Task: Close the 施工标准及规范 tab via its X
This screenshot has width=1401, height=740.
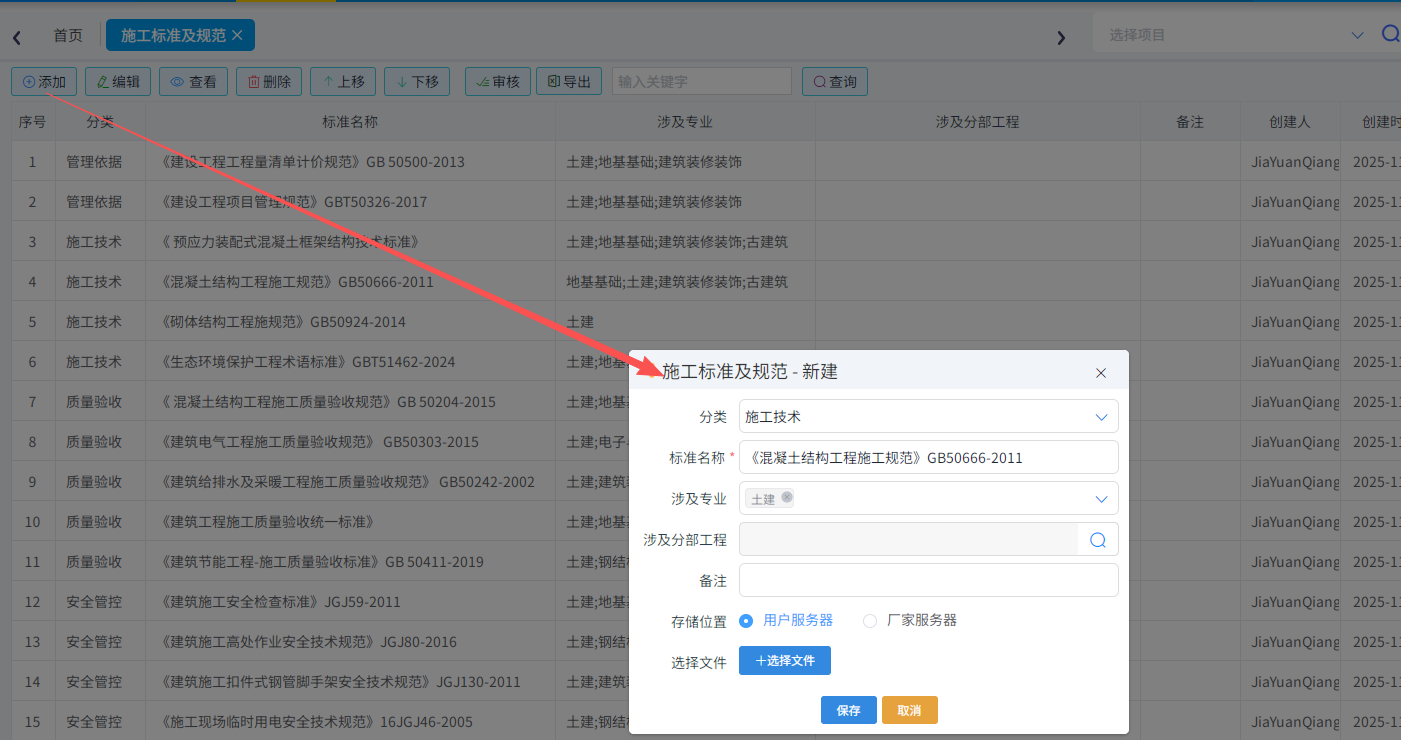Action: coord(237,35)
